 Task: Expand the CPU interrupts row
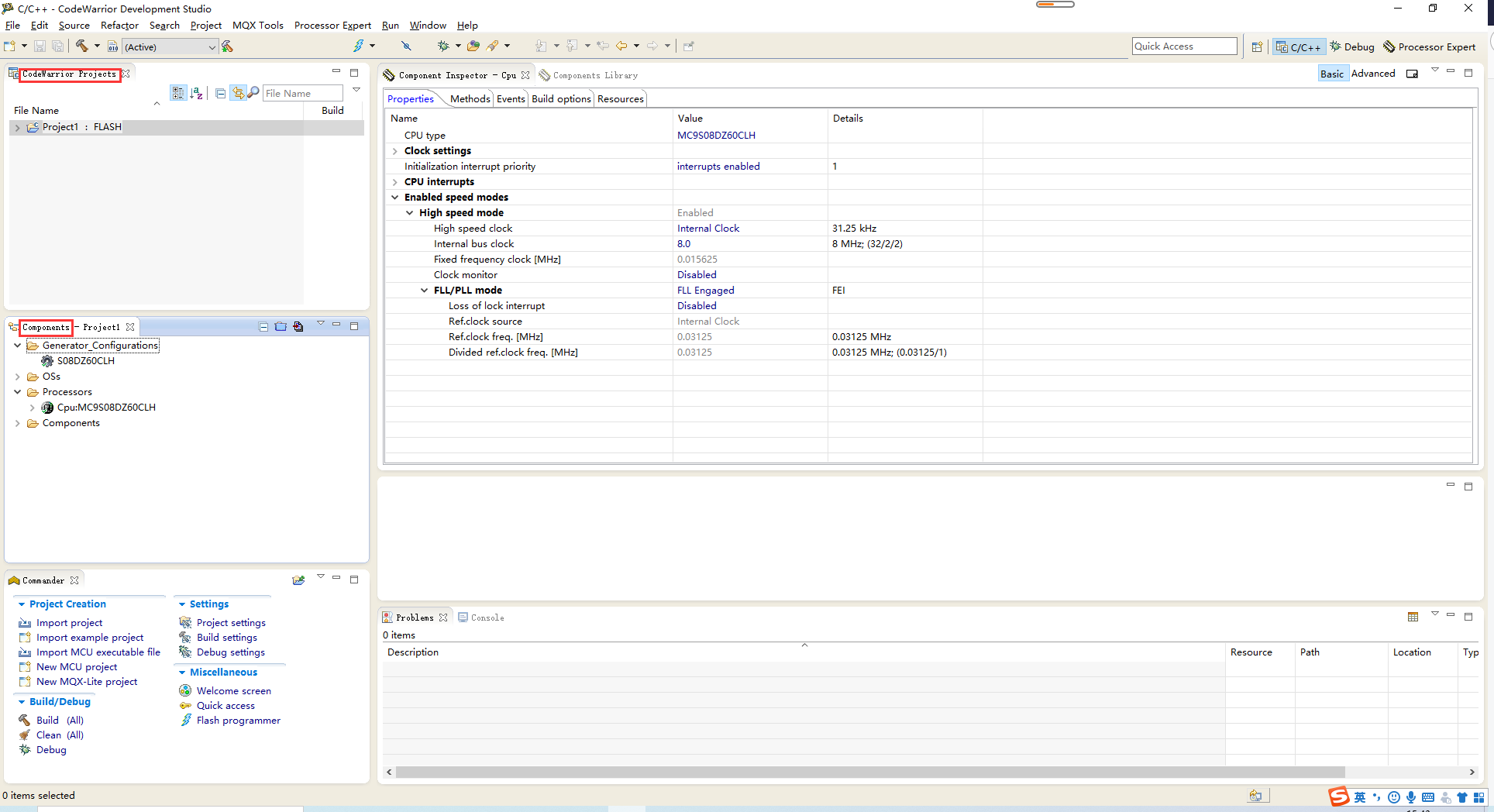[395, 182]
